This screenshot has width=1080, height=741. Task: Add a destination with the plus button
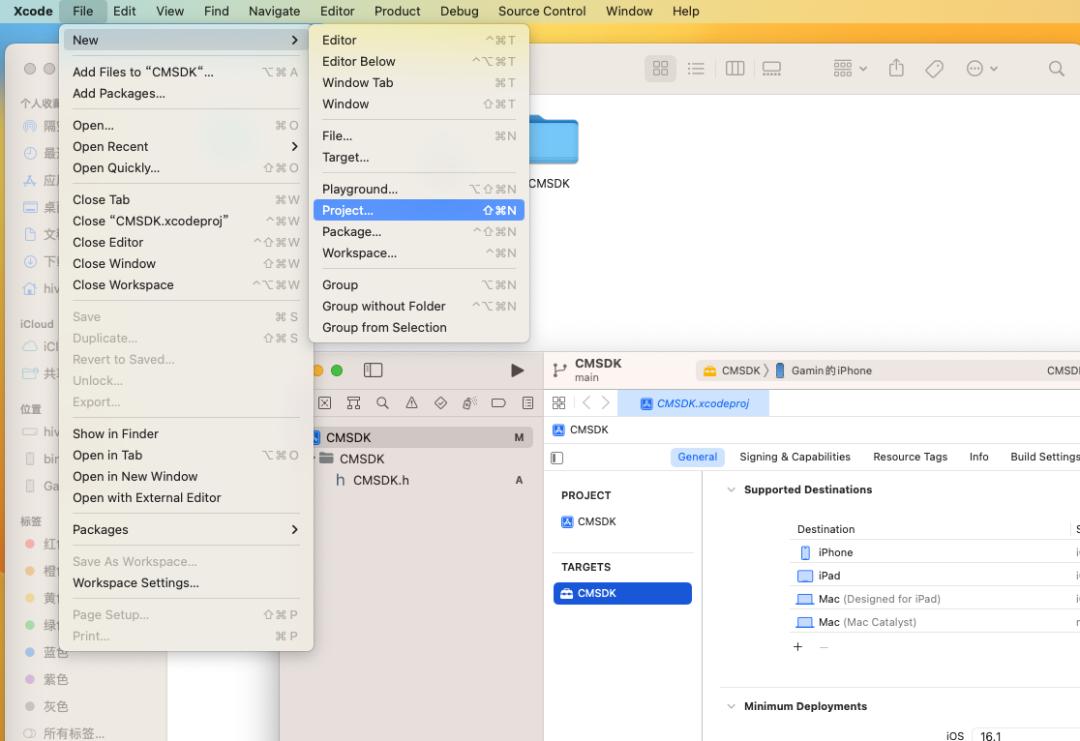coord(798,647)
